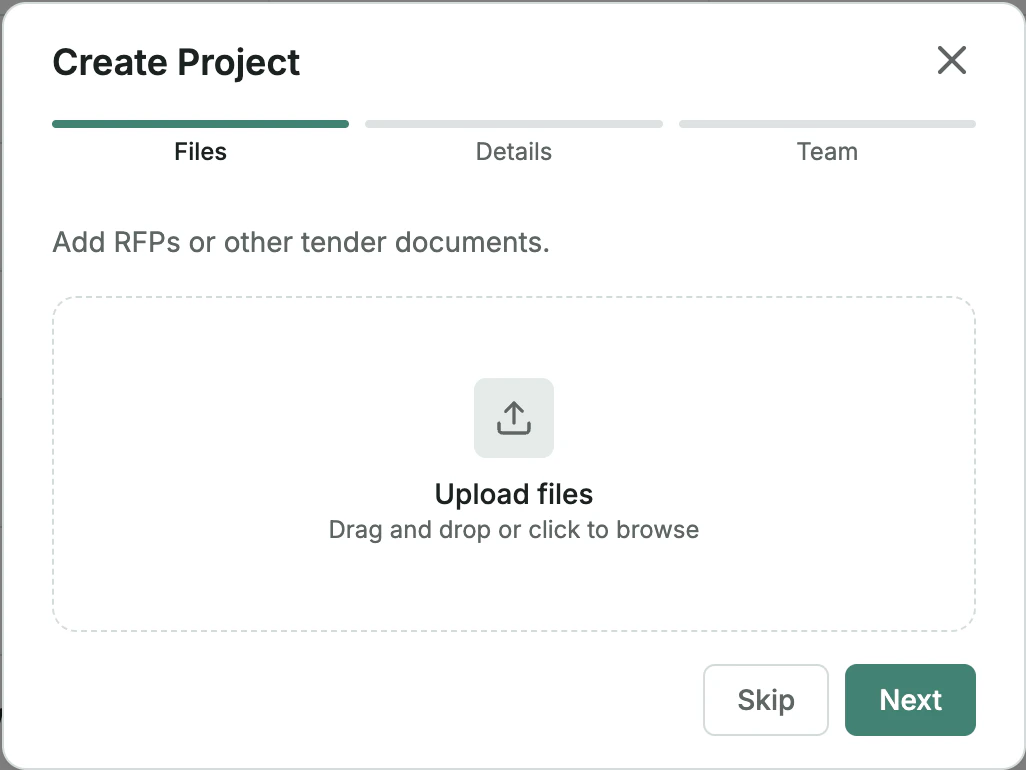
Task: Go to the Team step
Action: click(827, 151)
